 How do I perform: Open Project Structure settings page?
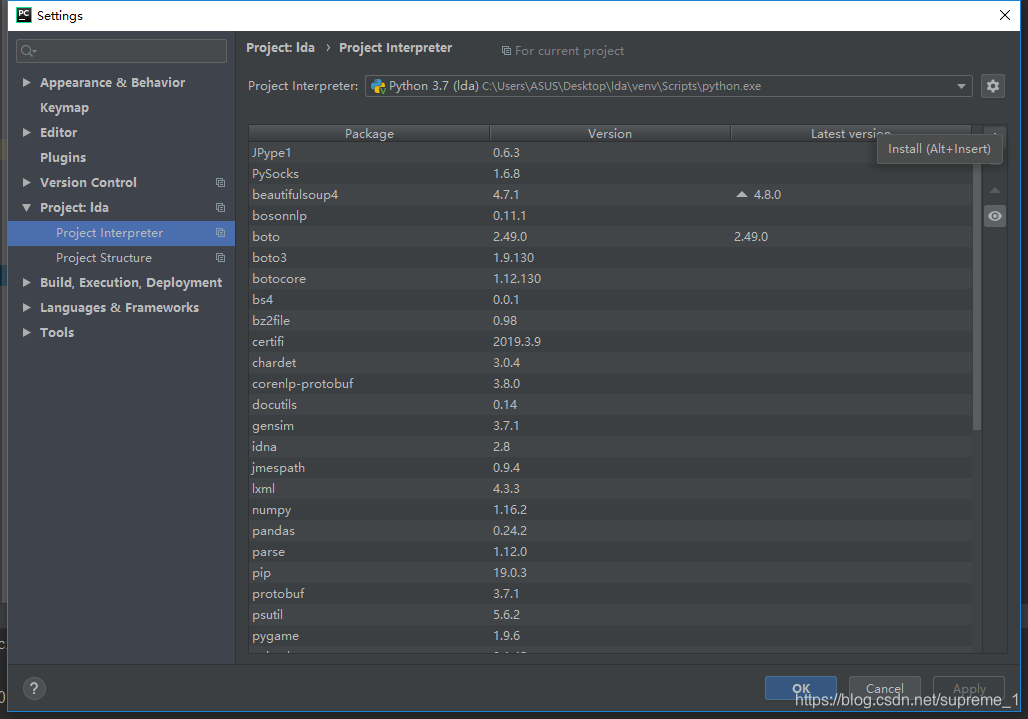tap(104, 258)
